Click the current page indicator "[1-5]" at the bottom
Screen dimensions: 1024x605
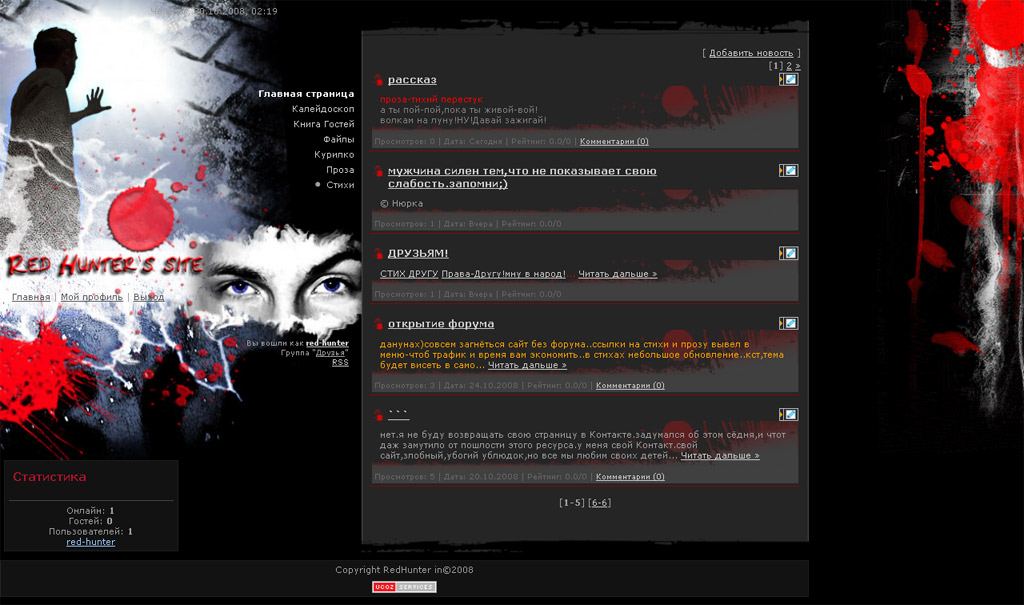point(571,502)
